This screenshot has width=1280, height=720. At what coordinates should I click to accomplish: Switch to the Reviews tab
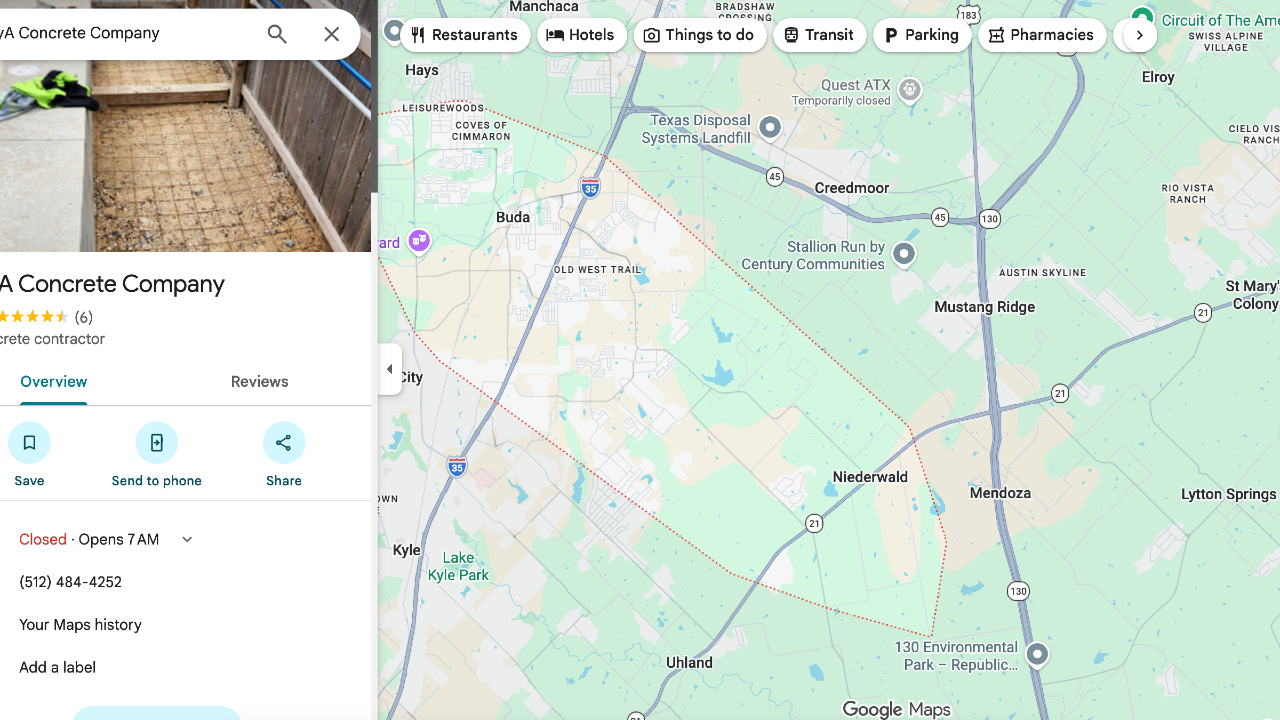pyautogui.click(x=259, y=382)
